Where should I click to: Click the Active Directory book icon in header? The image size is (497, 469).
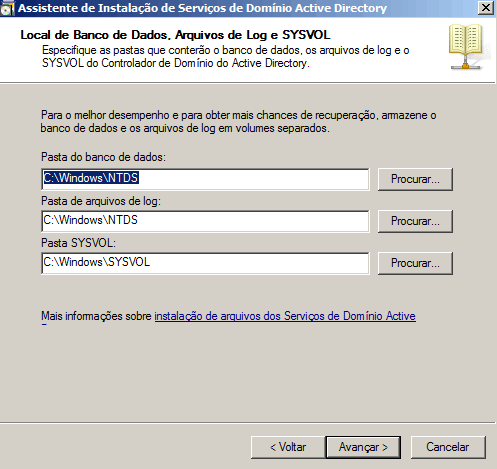pyautogui.click(x=466, y=47)
